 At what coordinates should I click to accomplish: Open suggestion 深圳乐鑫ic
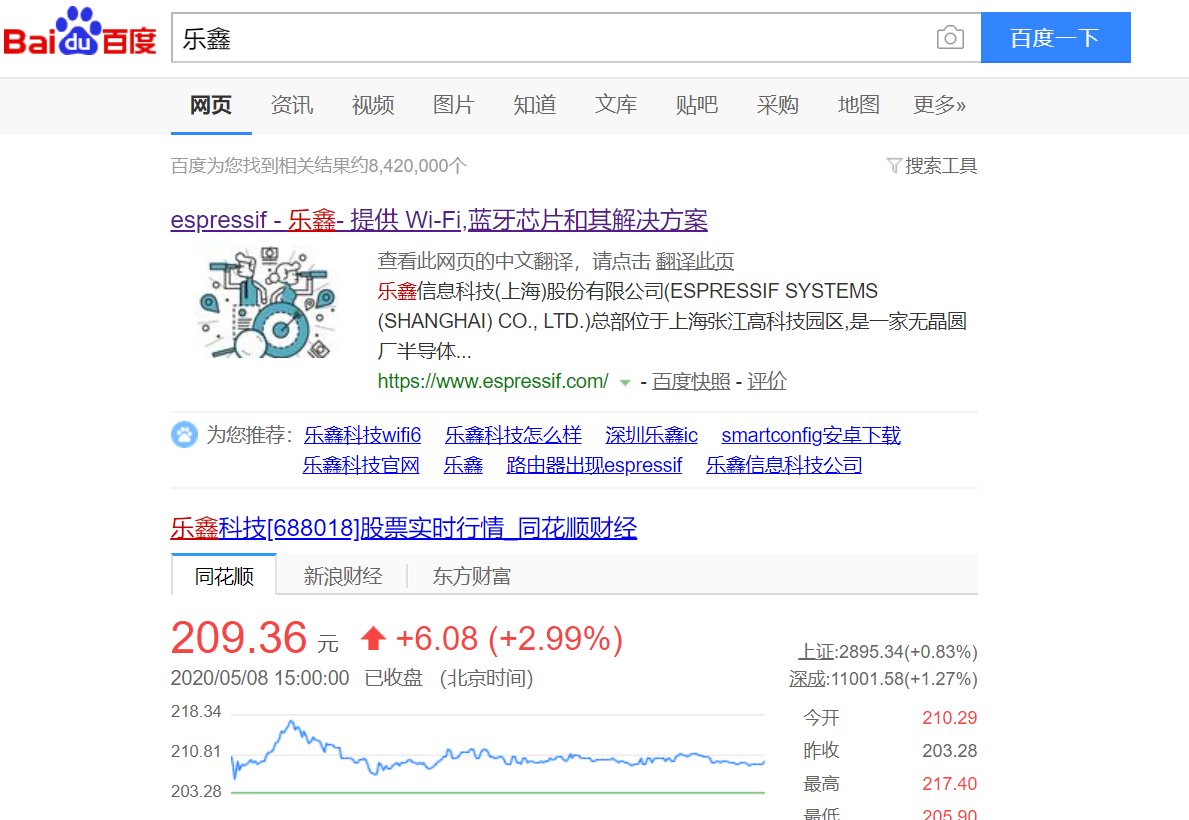tap(651, 435)
